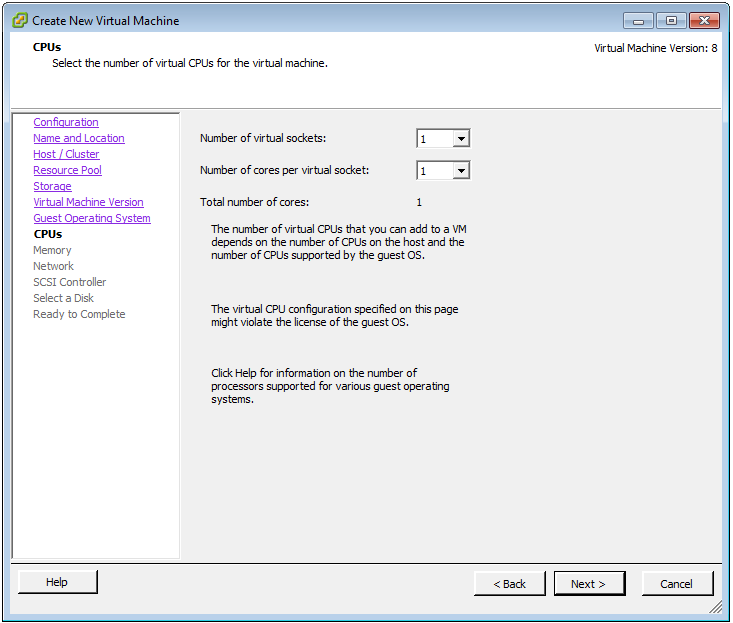Viewport: 733px width, 623px height.
Task: Click the vSphere icon in the title bar
Action: pos(20,21)
